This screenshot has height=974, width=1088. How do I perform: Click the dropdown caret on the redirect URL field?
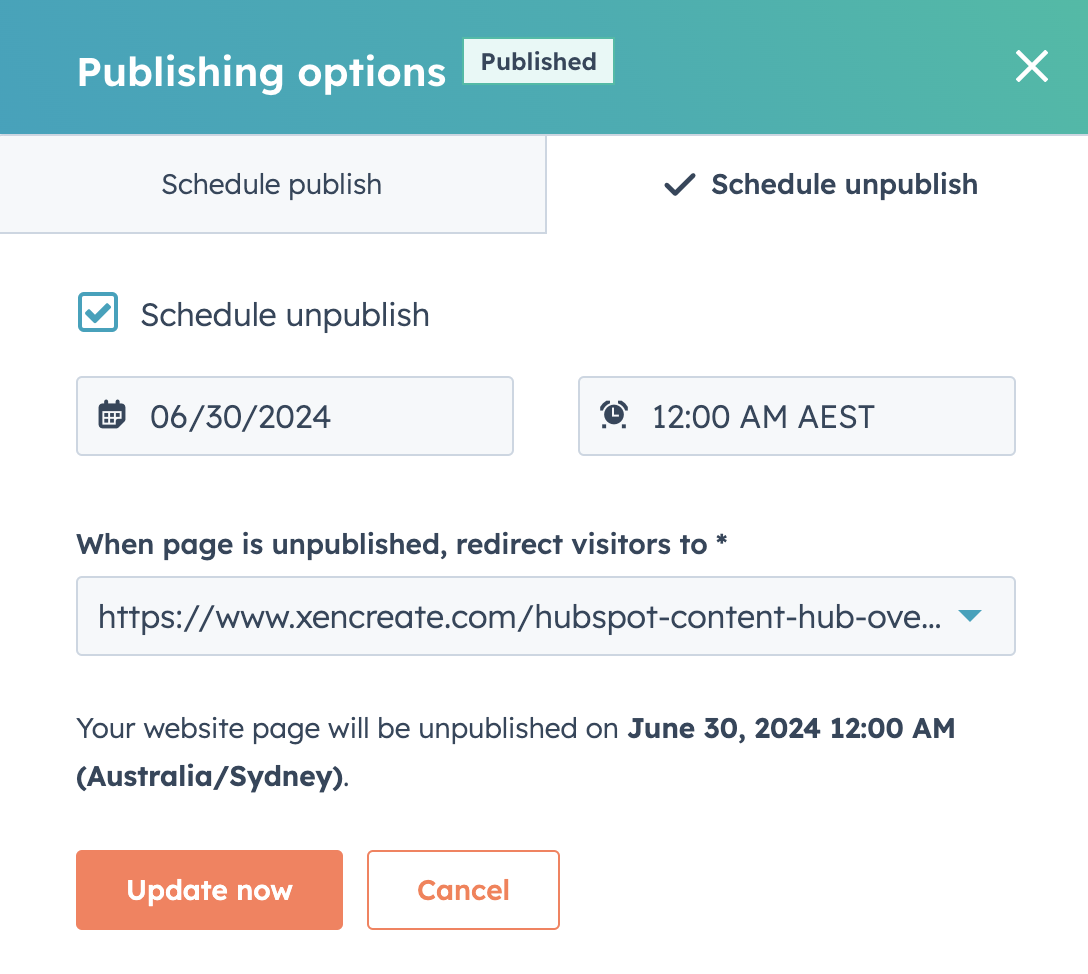(968, 616)
